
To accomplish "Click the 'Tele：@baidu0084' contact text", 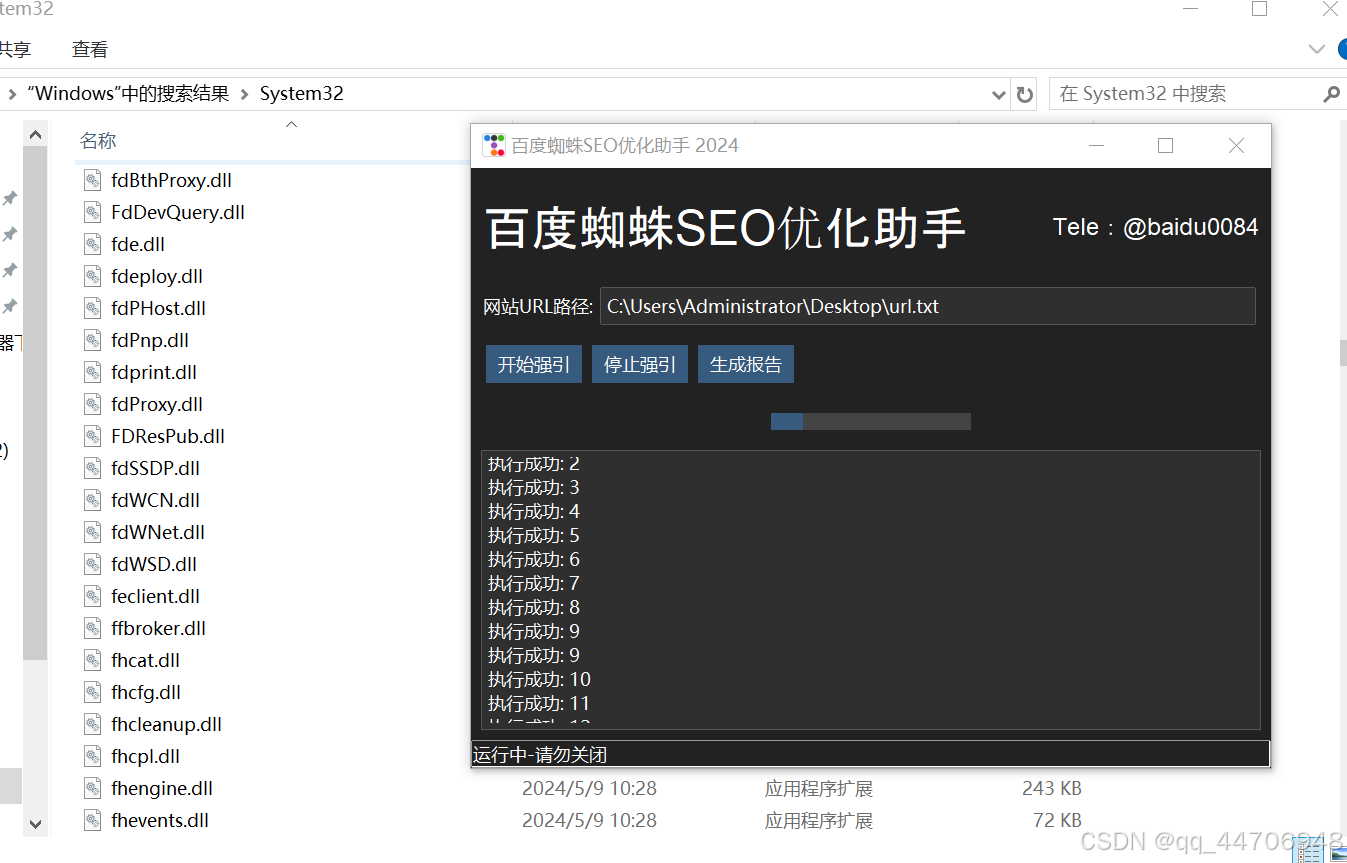I will pos(1155,227).
